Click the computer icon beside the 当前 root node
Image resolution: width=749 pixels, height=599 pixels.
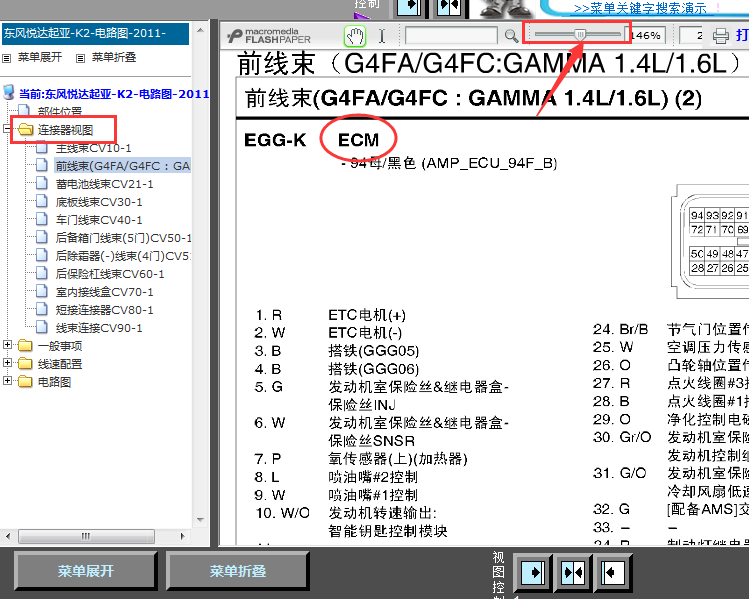click(x=9, y=92)
